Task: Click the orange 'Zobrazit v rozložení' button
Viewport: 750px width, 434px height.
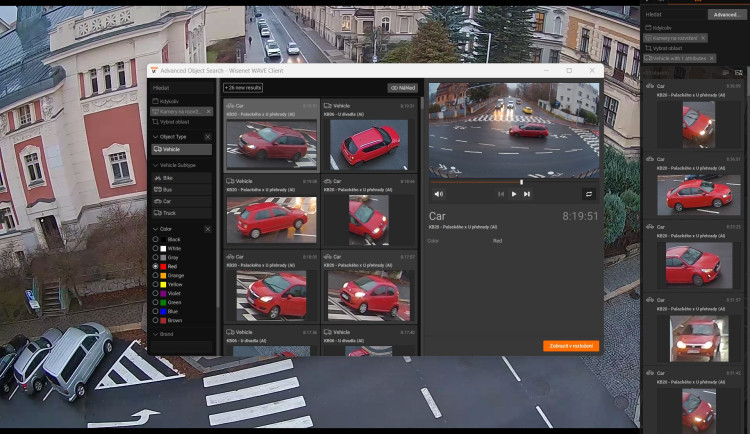Action: pyautogui.click(x=571, y=345)
